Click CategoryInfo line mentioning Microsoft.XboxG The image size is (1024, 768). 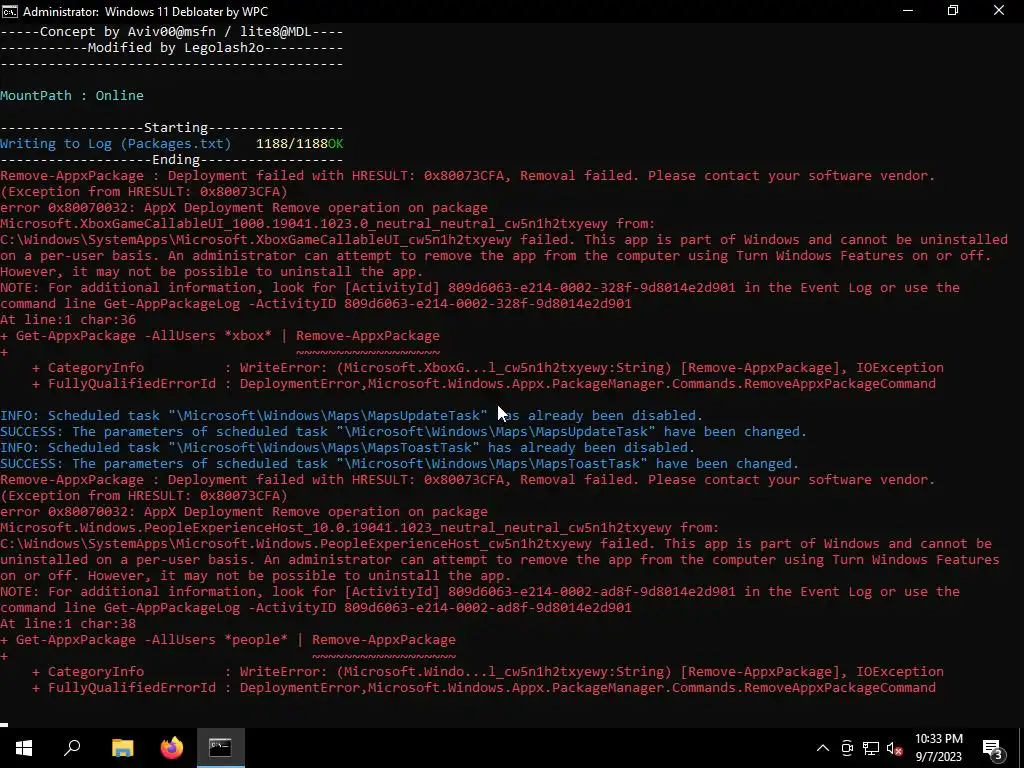[488, 368]
